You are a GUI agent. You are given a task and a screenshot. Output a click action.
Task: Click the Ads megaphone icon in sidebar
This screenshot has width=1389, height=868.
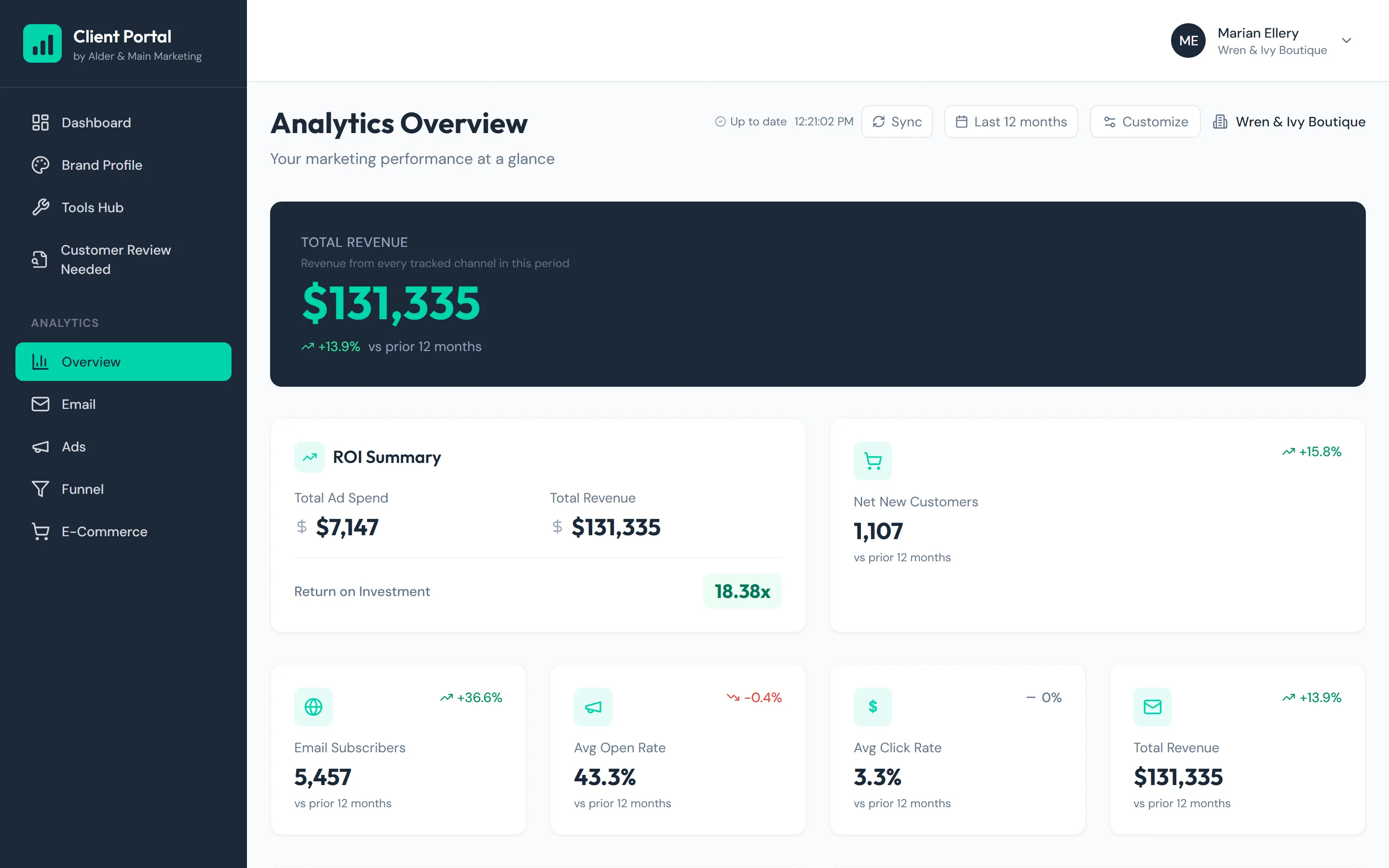[x=40, y=447]
